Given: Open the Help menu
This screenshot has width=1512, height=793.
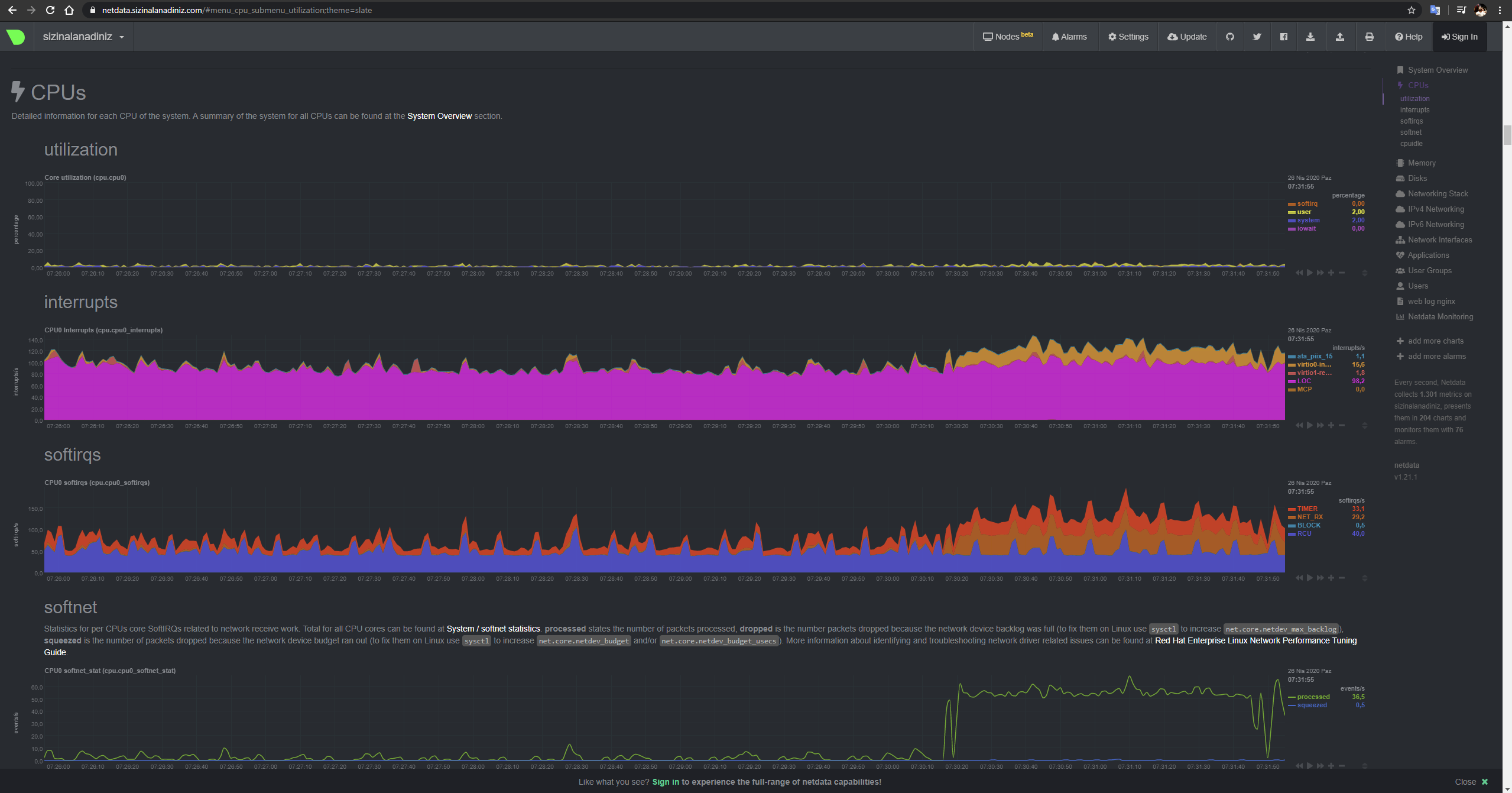Looking at the screenshot, I should click(x=1409, y=37).
